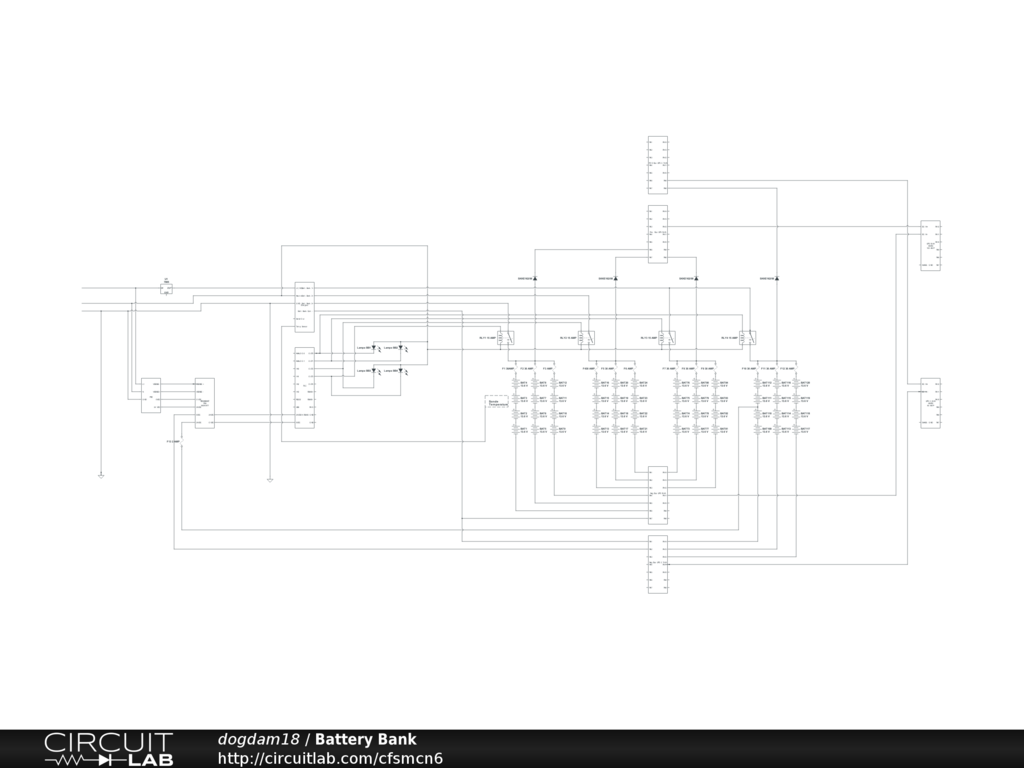Click the leftmost diode above the relays

(x=535, y=278)
